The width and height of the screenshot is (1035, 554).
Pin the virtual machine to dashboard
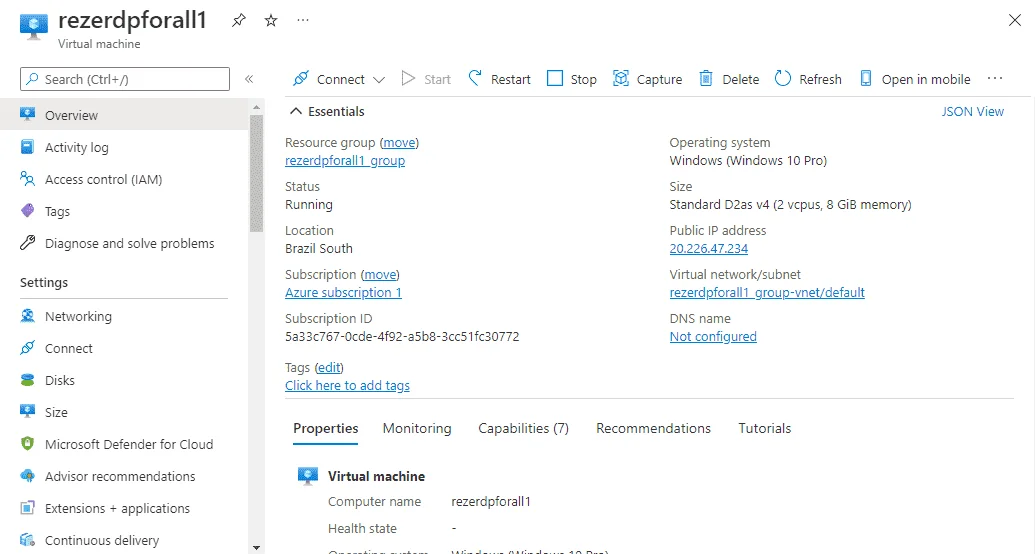238,20
